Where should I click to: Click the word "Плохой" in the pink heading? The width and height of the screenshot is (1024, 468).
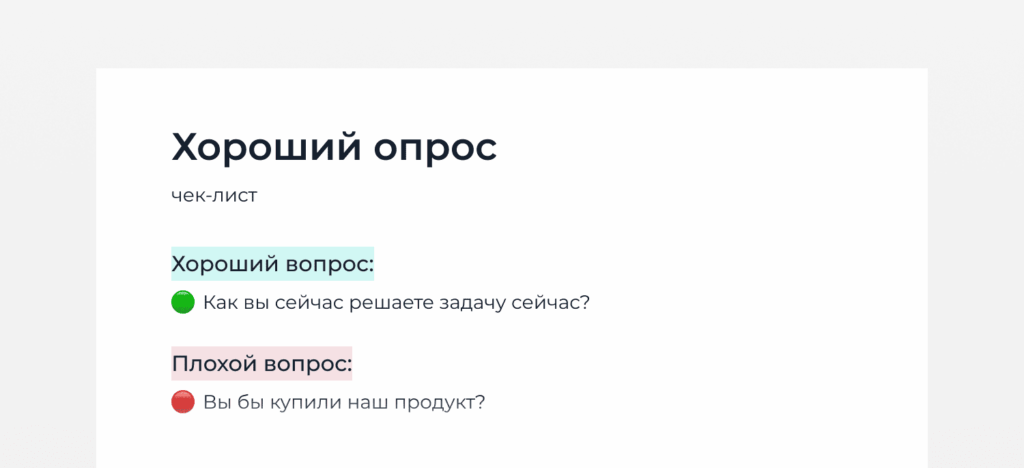click(x=214, y=364)
